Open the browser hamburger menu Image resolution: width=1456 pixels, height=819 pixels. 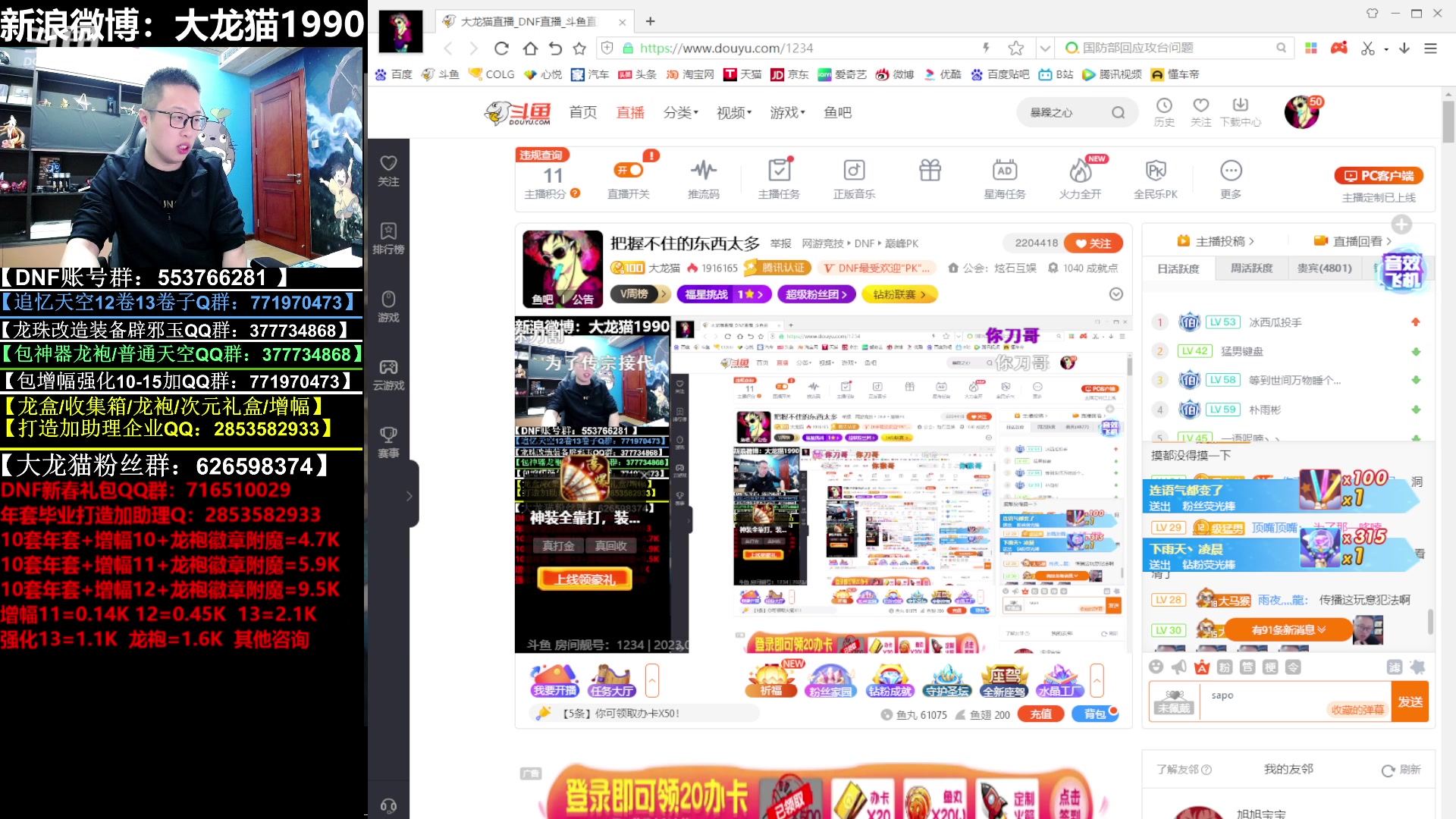tap(1431, 49)
